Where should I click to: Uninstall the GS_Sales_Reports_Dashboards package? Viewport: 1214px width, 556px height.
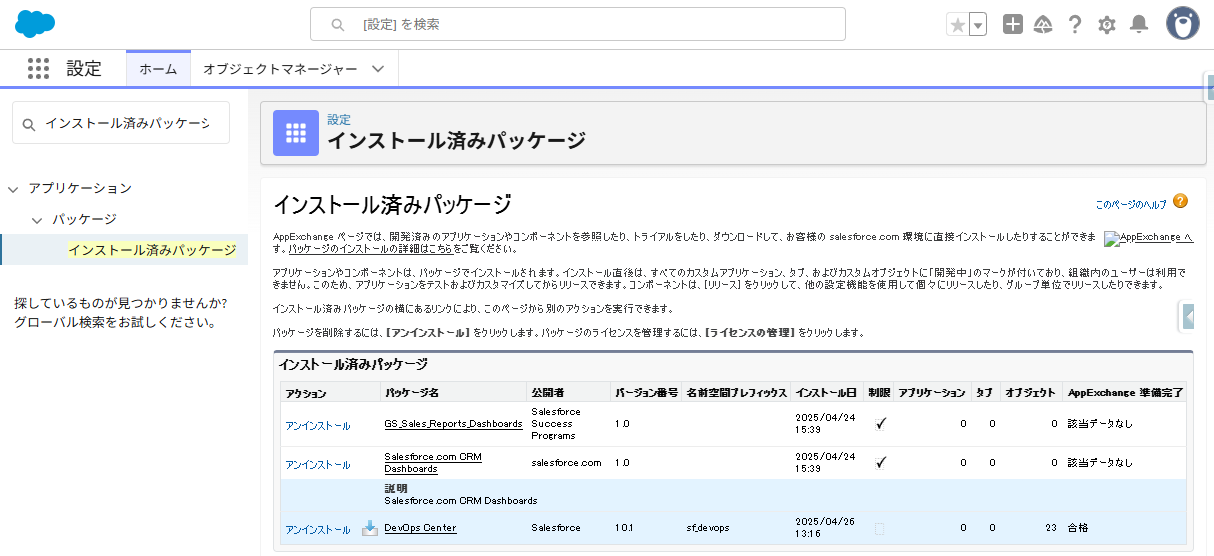click(x=317, y=426)
